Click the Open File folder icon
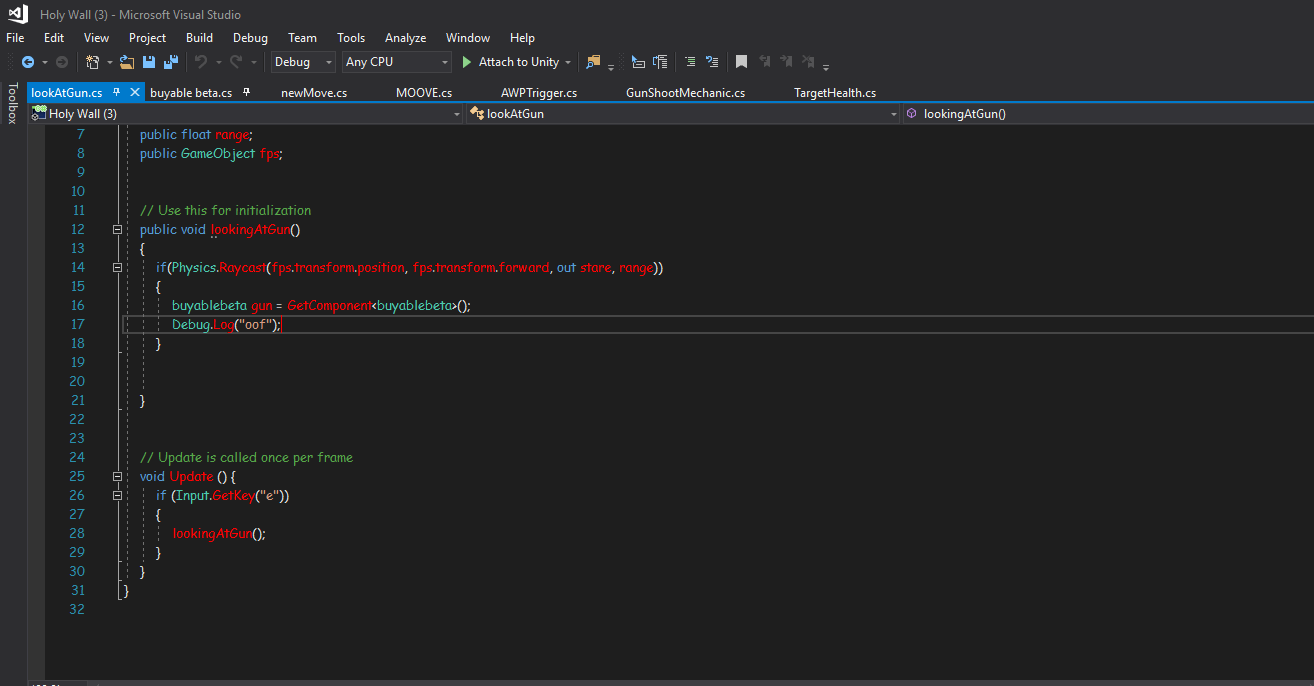The width and height of the screenshot is (1314, 686). (126, 62)
